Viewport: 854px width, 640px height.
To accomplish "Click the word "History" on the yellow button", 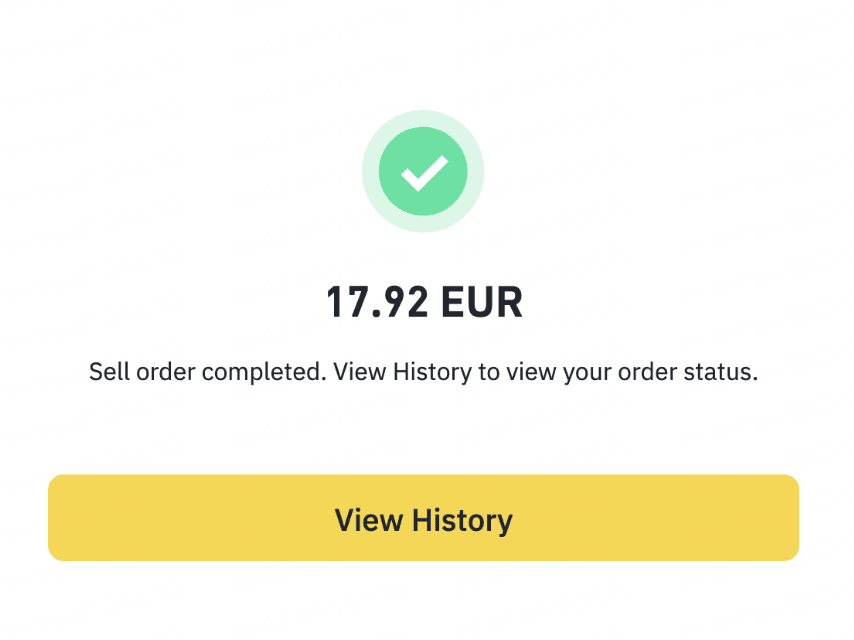I will coord(463,520).
